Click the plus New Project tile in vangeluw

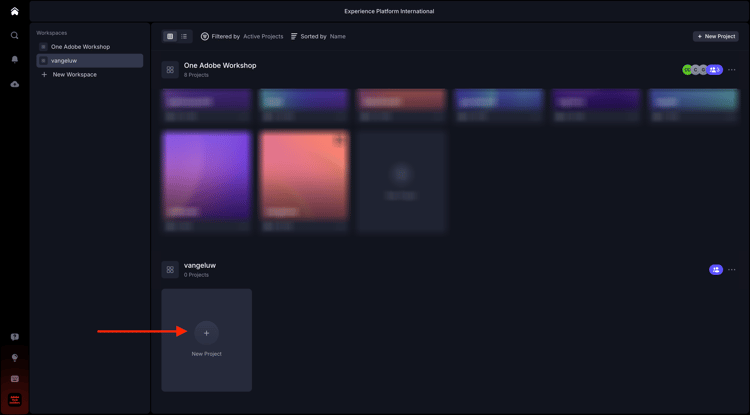pos(207,340)
